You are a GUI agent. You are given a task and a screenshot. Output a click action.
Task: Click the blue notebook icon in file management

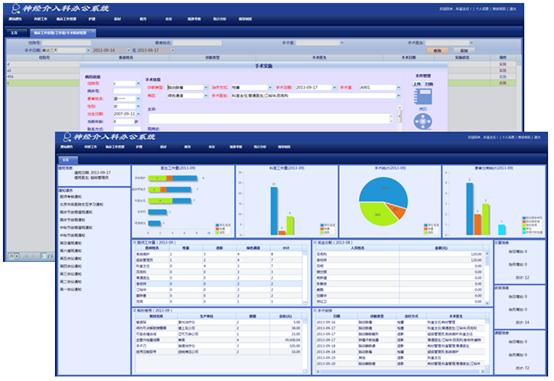(x=423, y=96)
